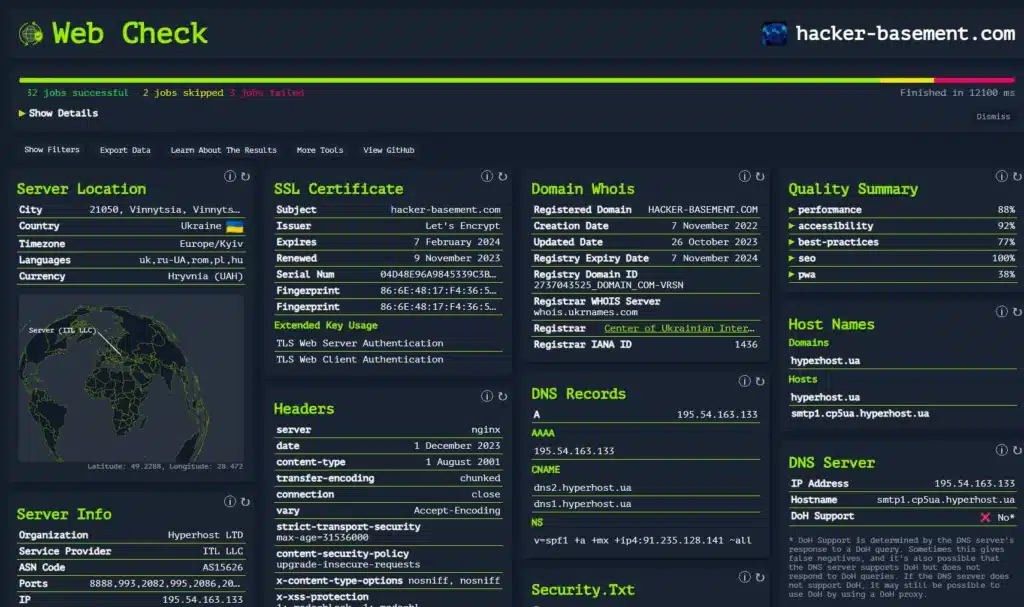Click the hacker-basement.com site favicon
Image resolution: width=1024 pixels, height=607 pixels.
click(774, 33)
